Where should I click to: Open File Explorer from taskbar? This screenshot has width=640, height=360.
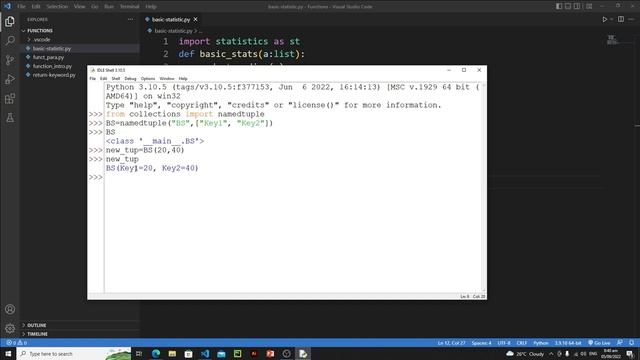[172, 353]
